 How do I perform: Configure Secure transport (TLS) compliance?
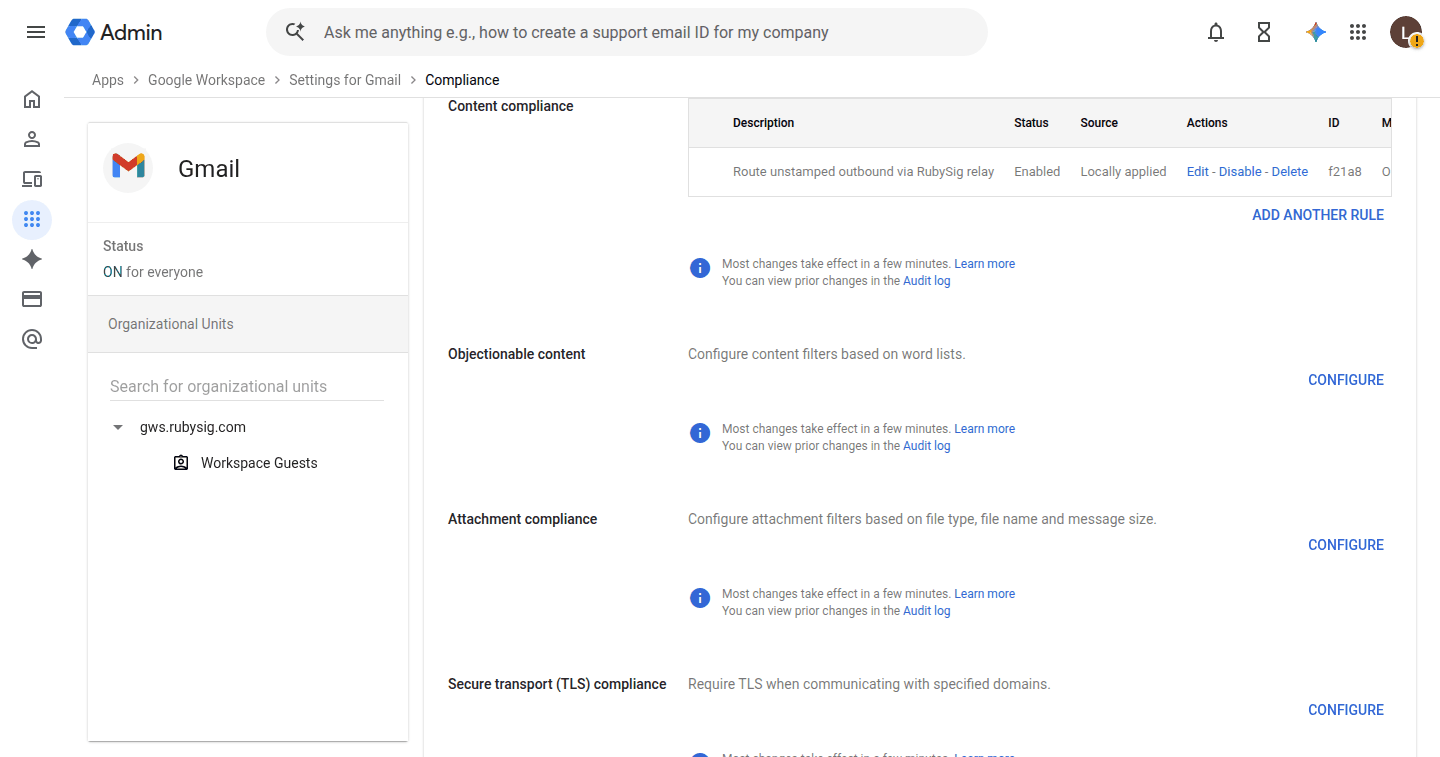(1346, 710)
